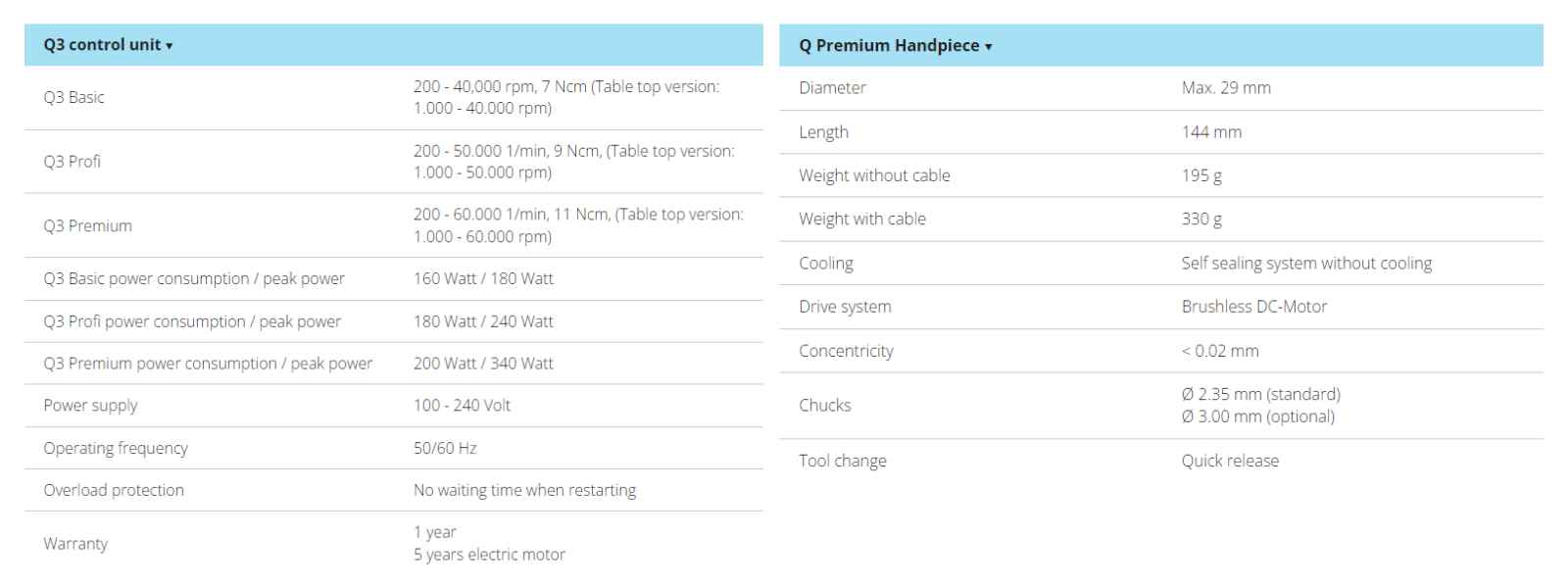The width and height of the screenshot is (1568, 588).
Task: Click the Overload protection row text
Action: click(x=114, y=490)
